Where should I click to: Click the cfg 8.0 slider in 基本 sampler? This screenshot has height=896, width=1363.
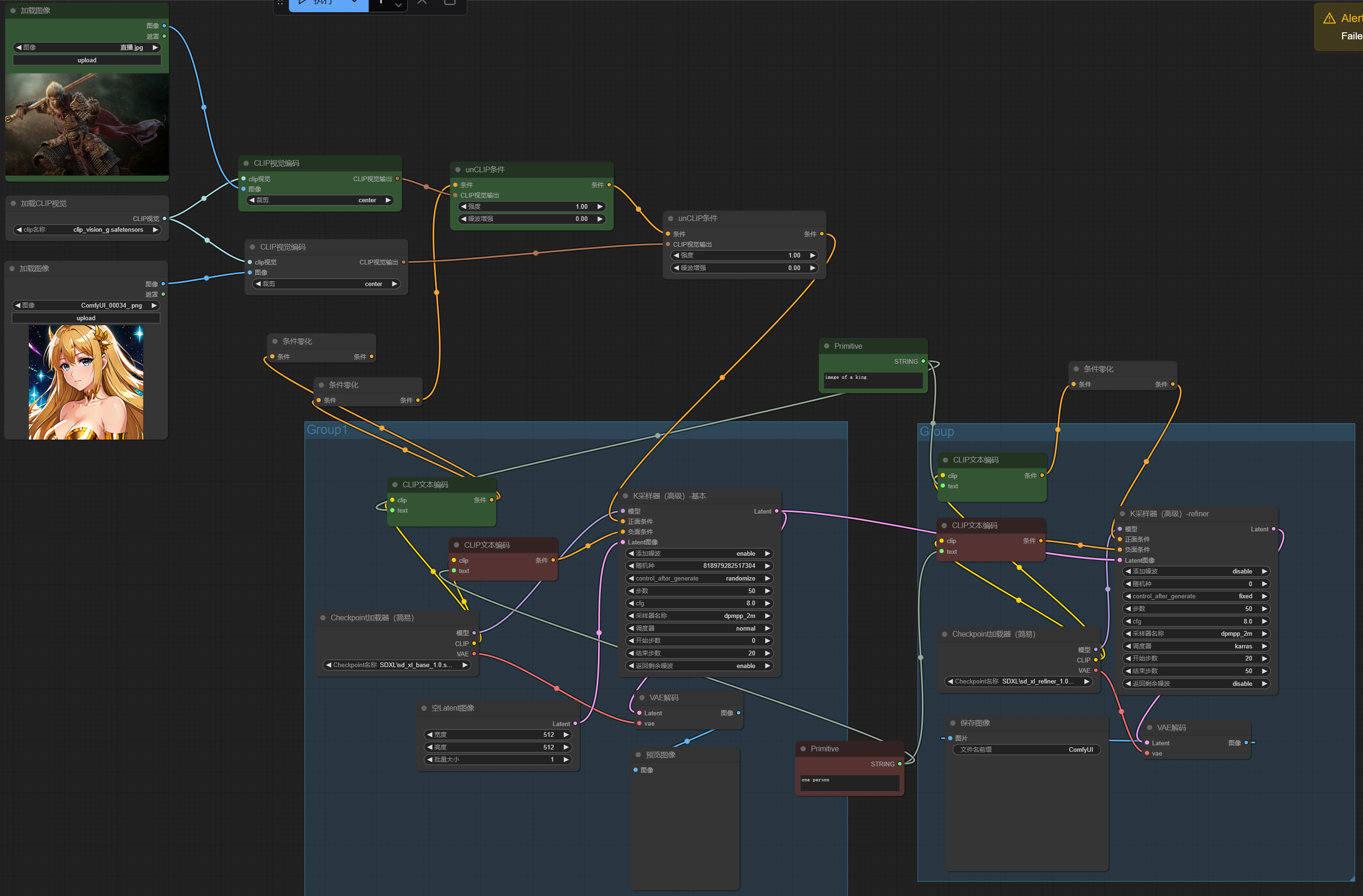(x=699, y=603)
